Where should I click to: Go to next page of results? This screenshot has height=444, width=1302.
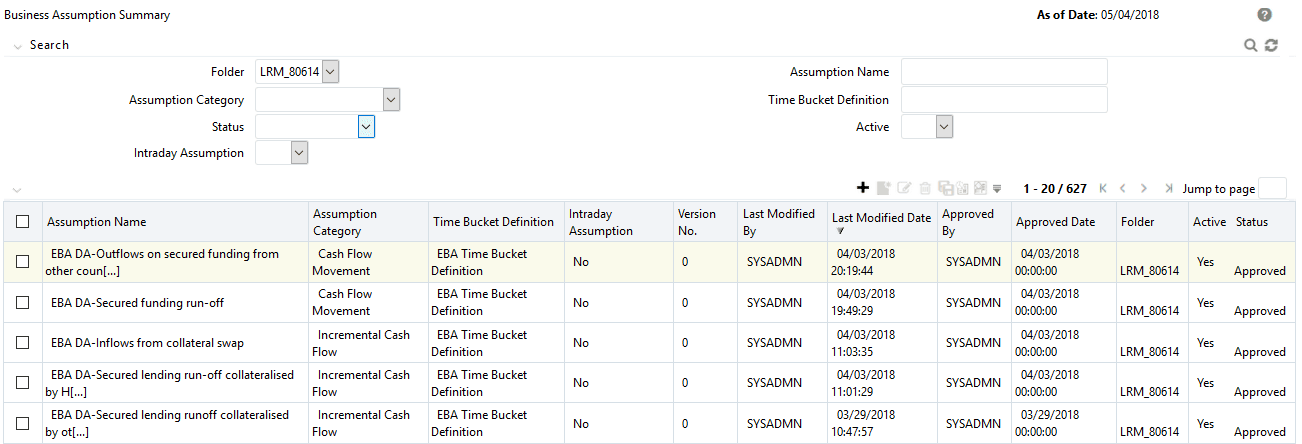(x=1144, y=188)
